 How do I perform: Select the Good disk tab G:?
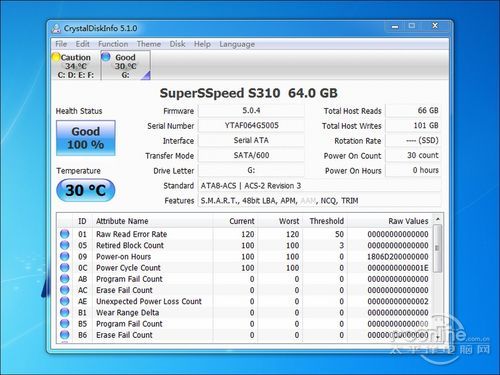click(126, 66)
